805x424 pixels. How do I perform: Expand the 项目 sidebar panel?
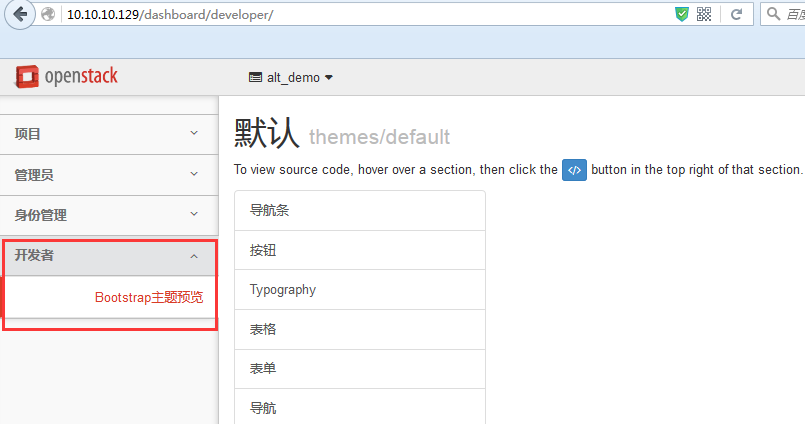tap(109, 134)
